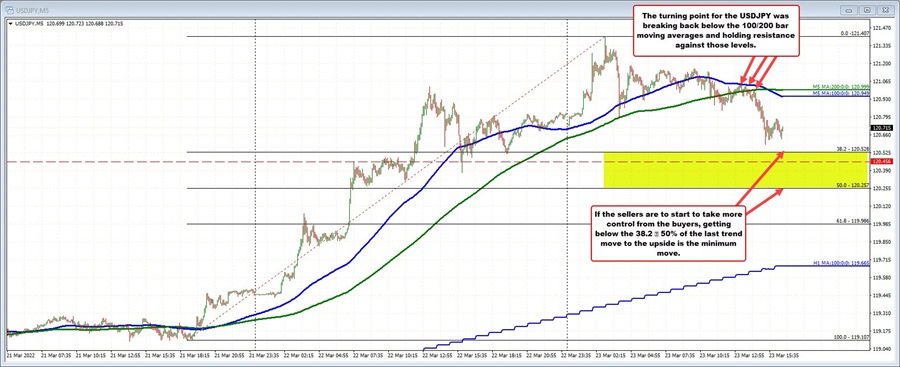Close the USDJPY,M5 chart window
This screenshot has width=900, height=367.
[x=885, y=9]
